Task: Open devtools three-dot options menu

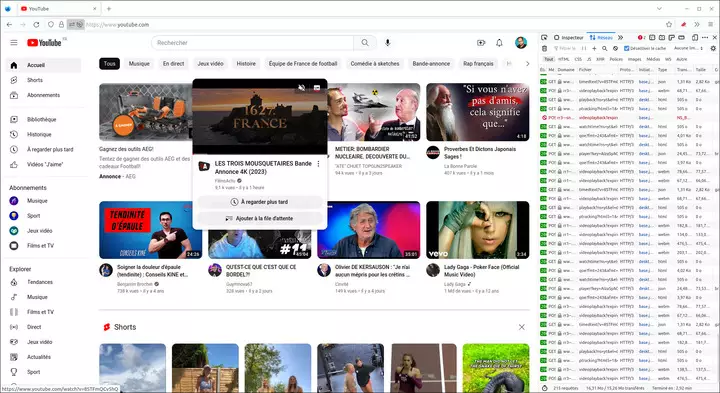Action: 705,37
